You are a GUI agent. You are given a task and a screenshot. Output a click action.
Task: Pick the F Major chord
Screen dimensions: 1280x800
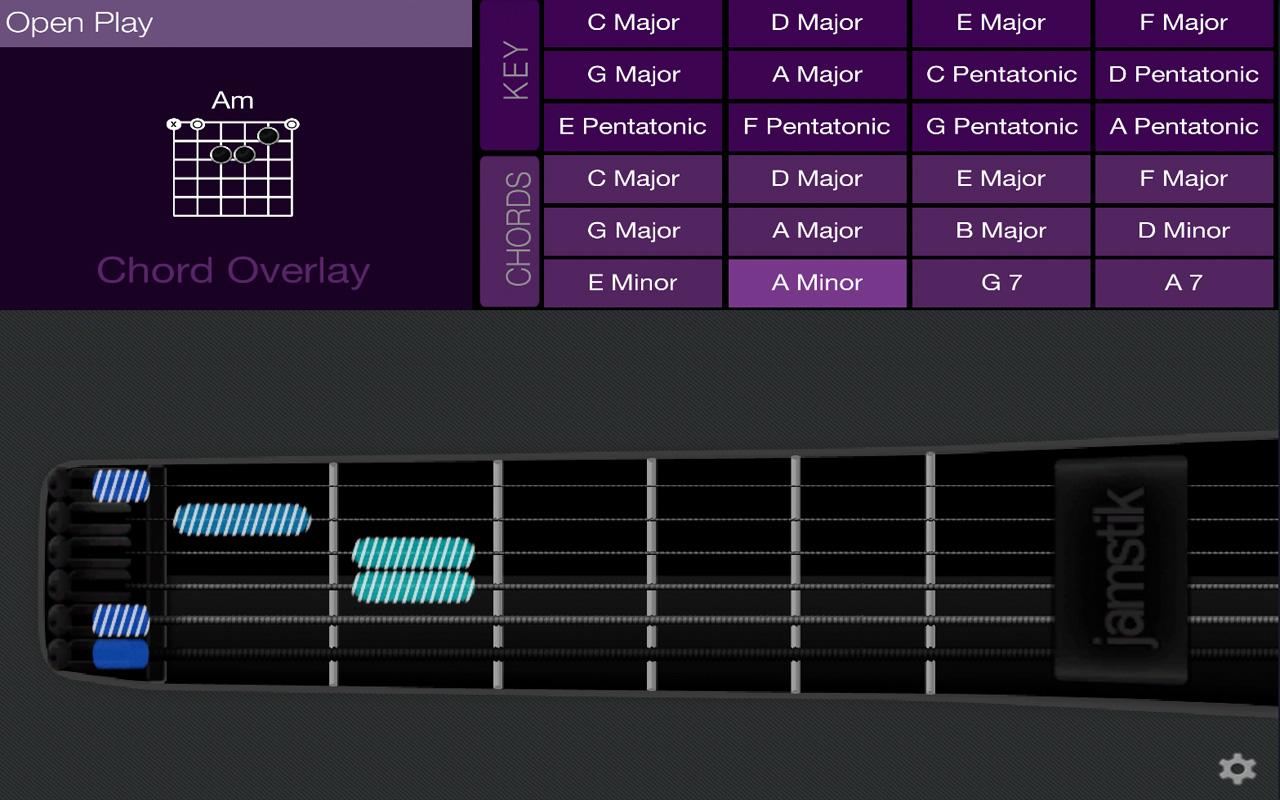1184,179
